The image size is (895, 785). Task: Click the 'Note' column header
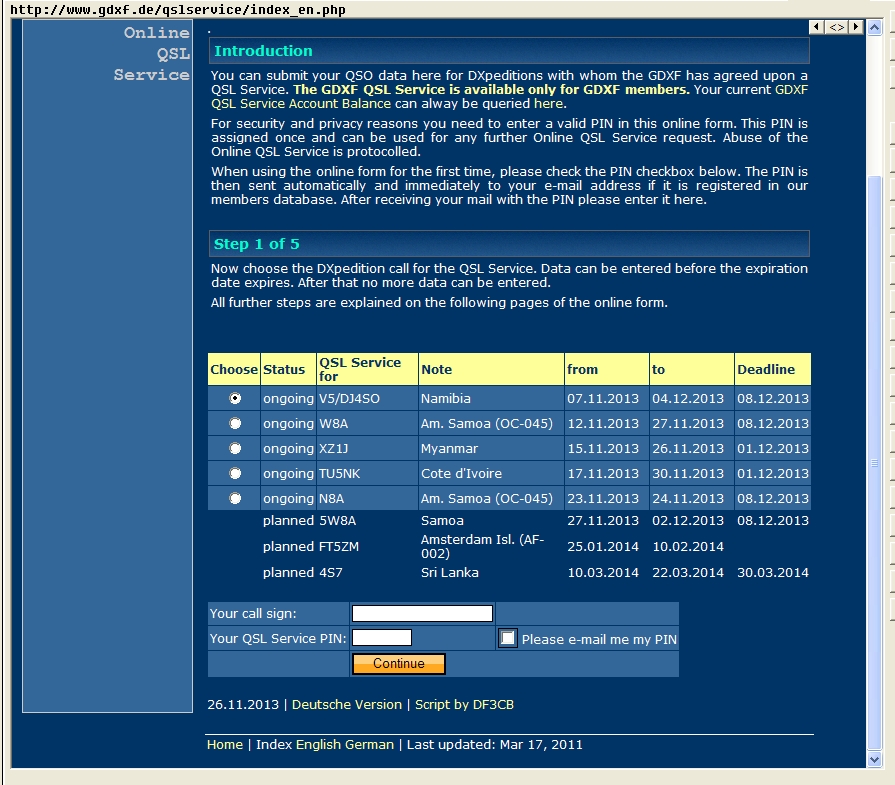click(491, 369)
